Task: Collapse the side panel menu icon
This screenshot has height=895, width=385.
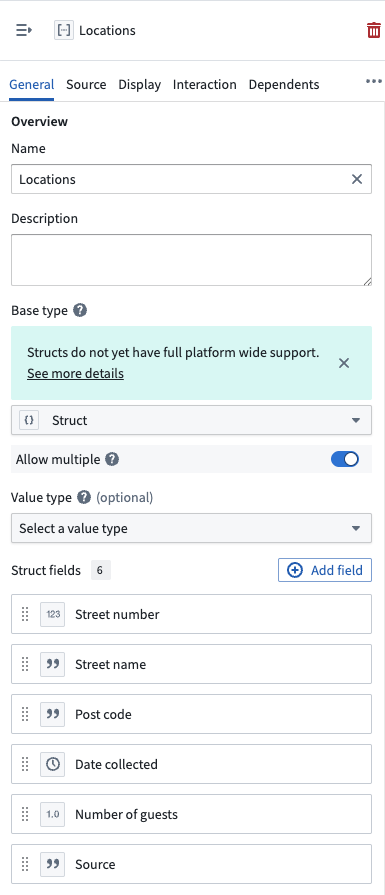Action: click(x=23, y=30)
